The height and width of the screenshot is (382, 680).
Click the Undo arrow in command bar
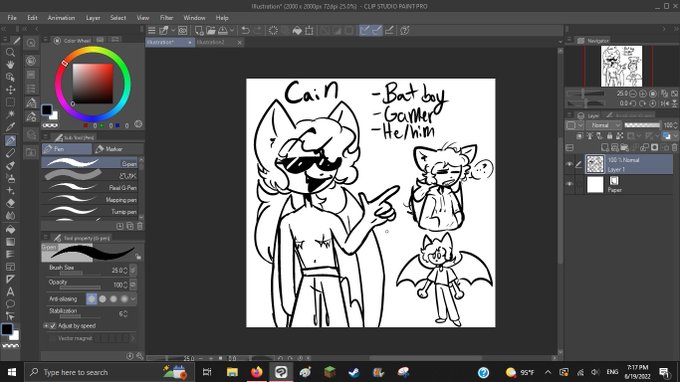[x=245, y=30]
